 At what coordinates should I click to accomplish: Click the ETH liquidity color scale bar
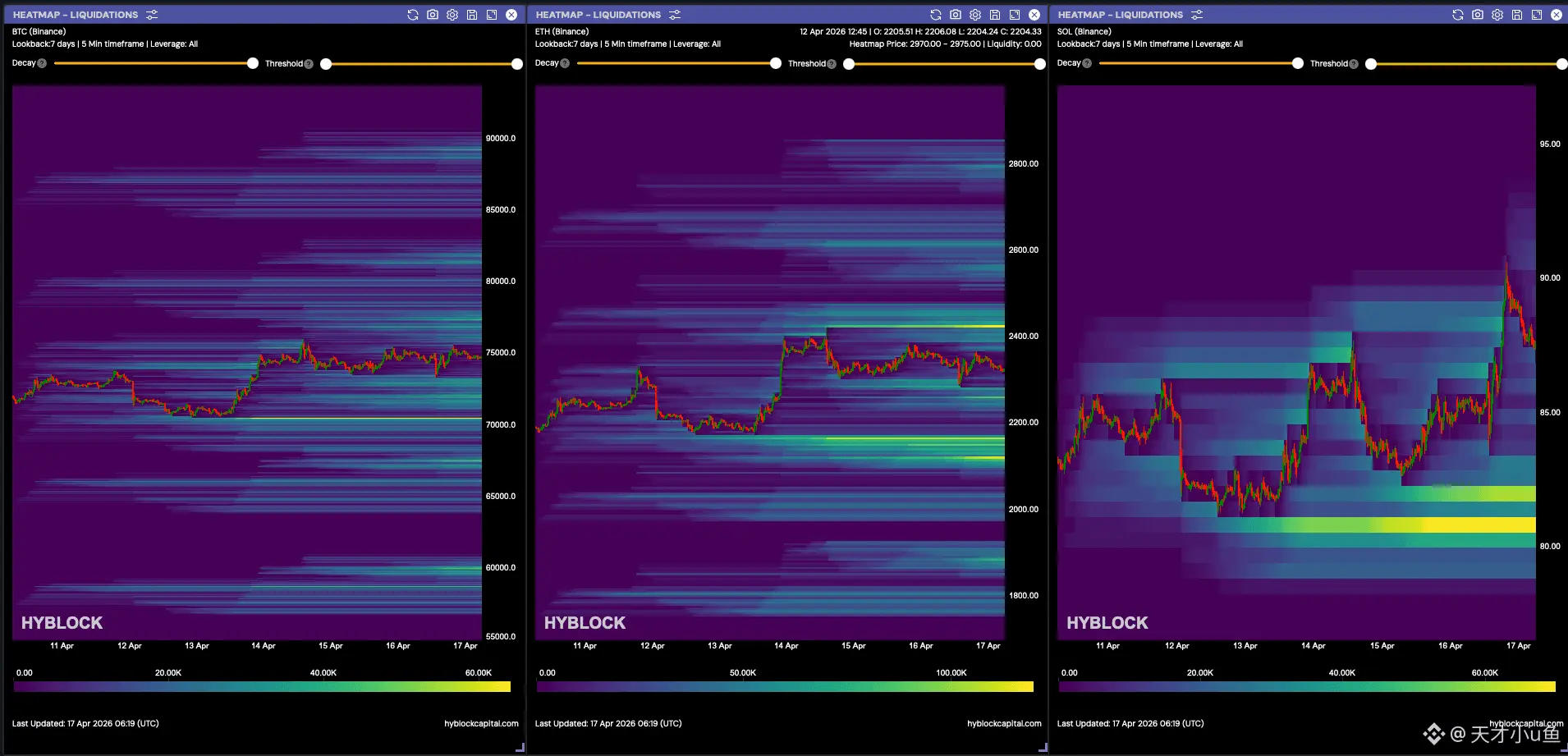pyautogui.click(x=785, y=686)
